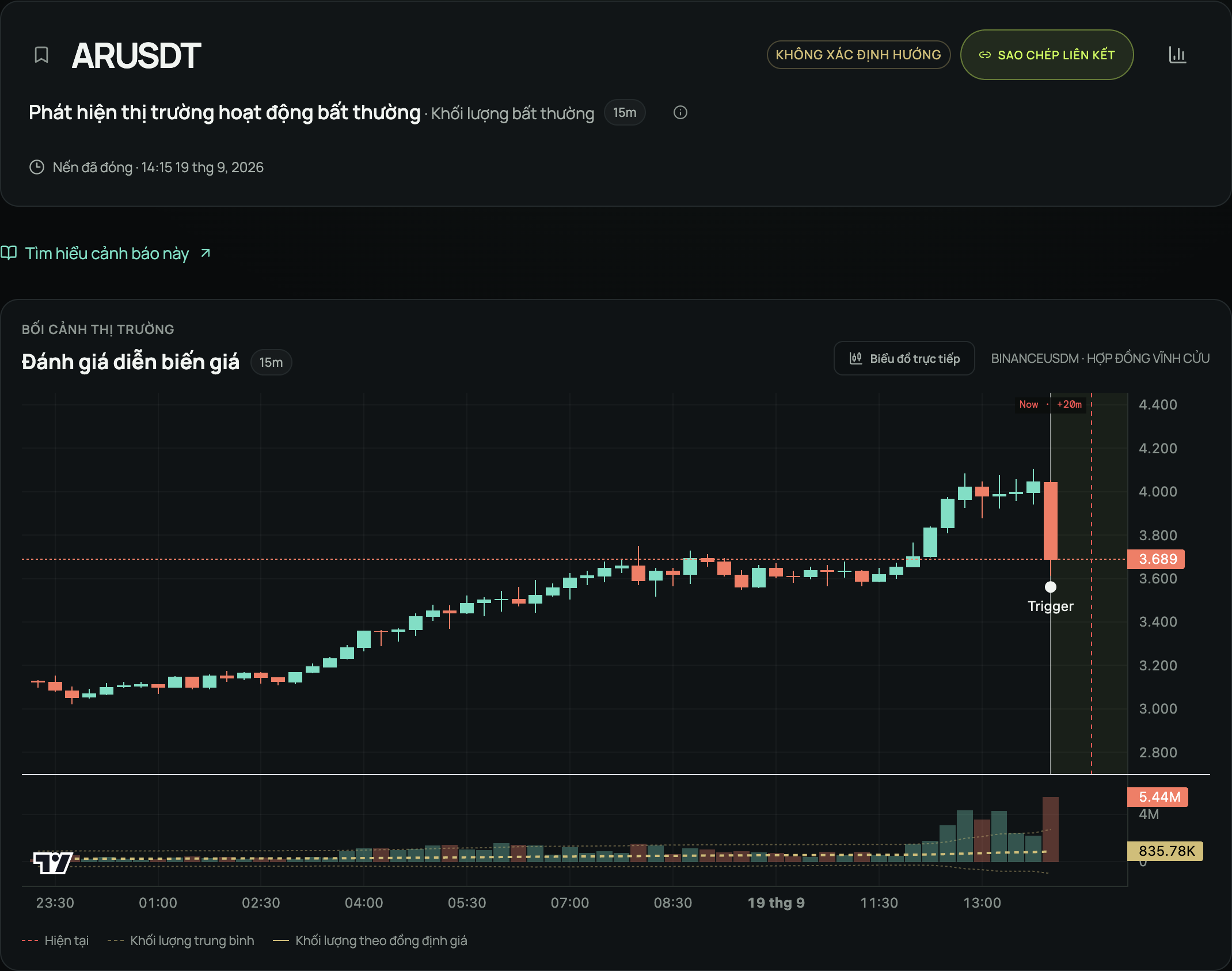Click the Hiện tại legend entry
The height and width of the screenshot is (971, 1232).
55,940
